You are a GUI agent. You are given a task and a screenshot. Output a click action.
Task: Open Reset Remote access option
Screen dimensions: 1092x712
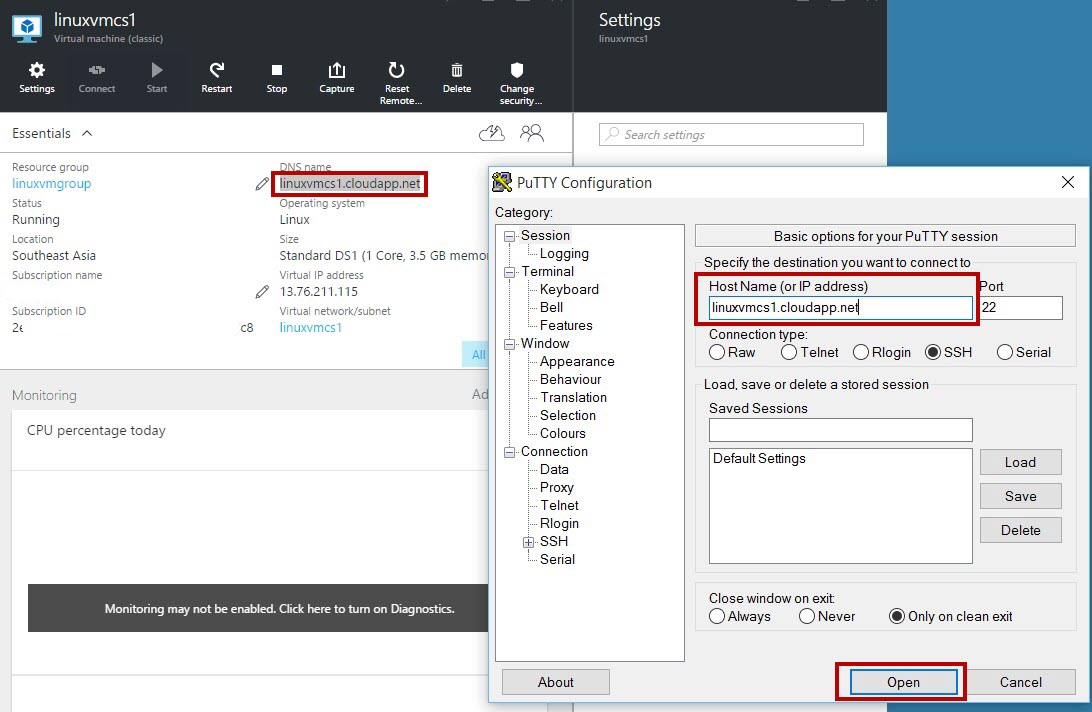click(x=397, y=83)
